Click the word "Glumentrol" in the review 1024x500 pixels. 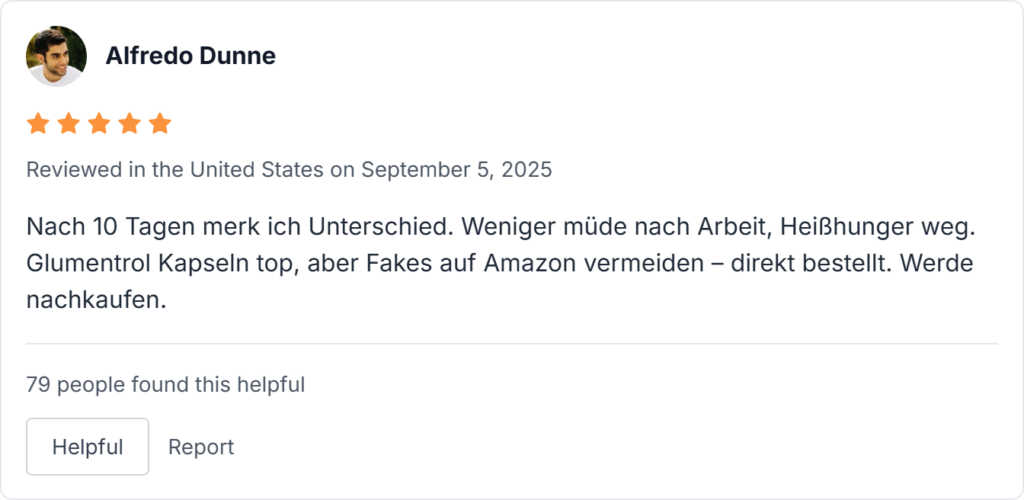click(88, 264)
